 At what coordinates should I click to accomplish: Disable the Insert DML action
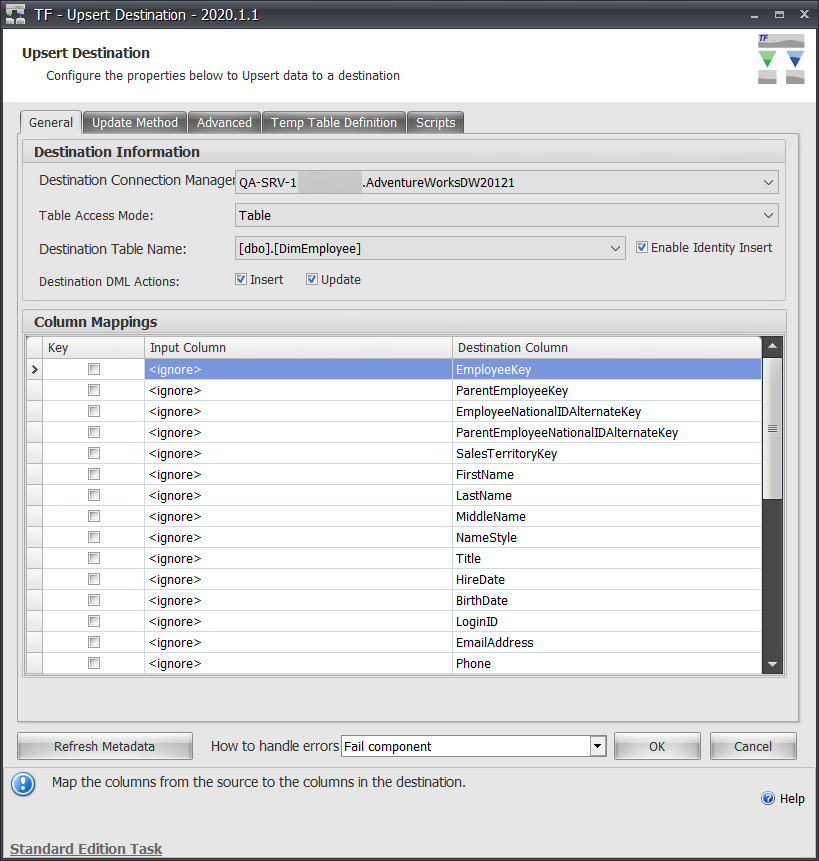238,279
